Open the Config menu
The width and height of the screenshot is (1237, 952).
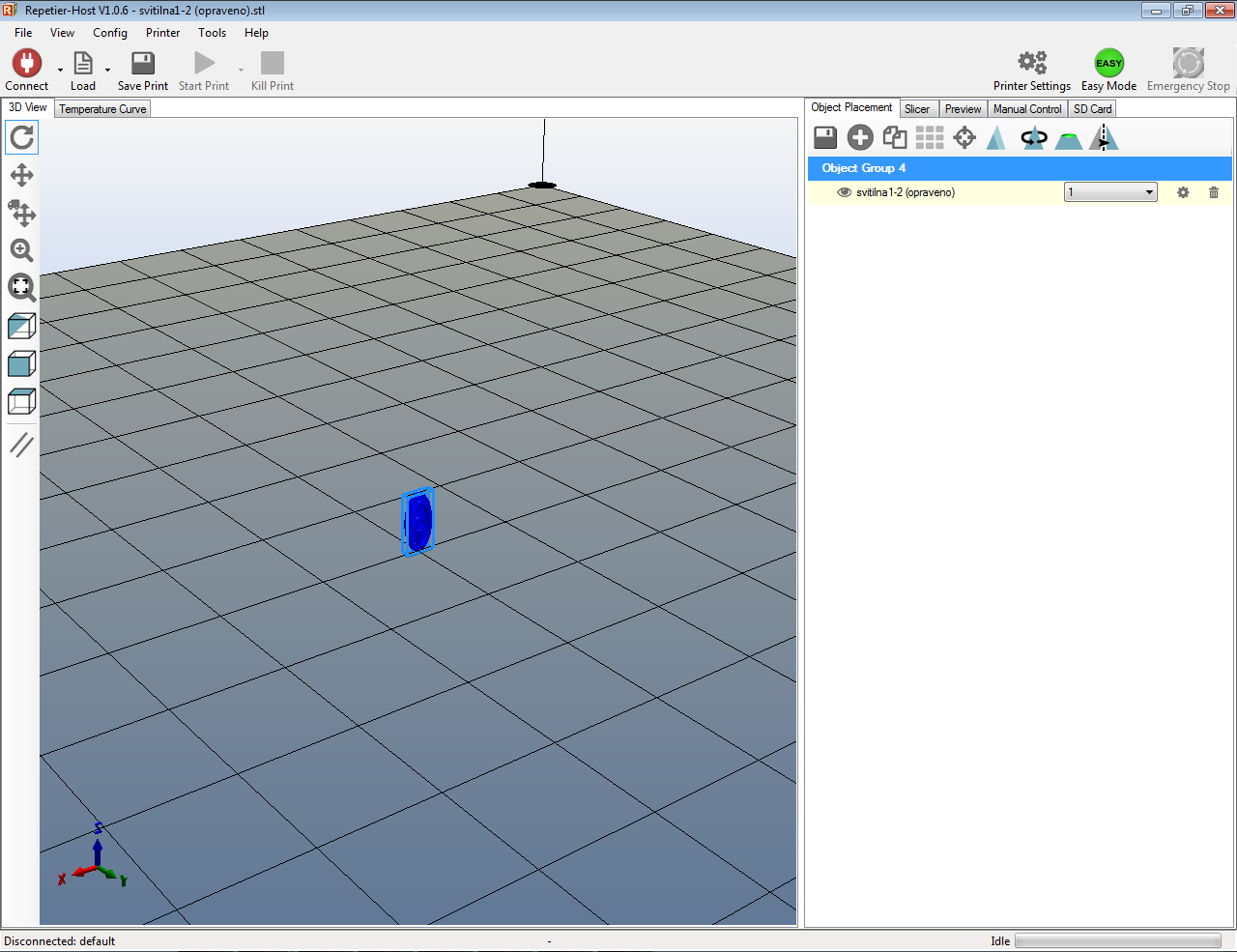click(109, 33)
